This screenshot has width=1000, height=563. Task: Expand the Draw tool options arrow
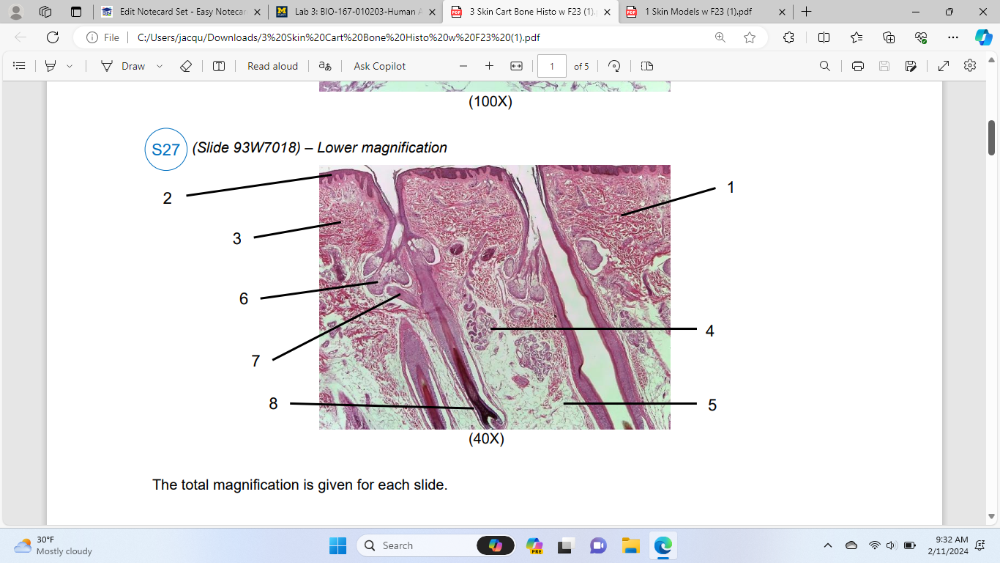159,66
